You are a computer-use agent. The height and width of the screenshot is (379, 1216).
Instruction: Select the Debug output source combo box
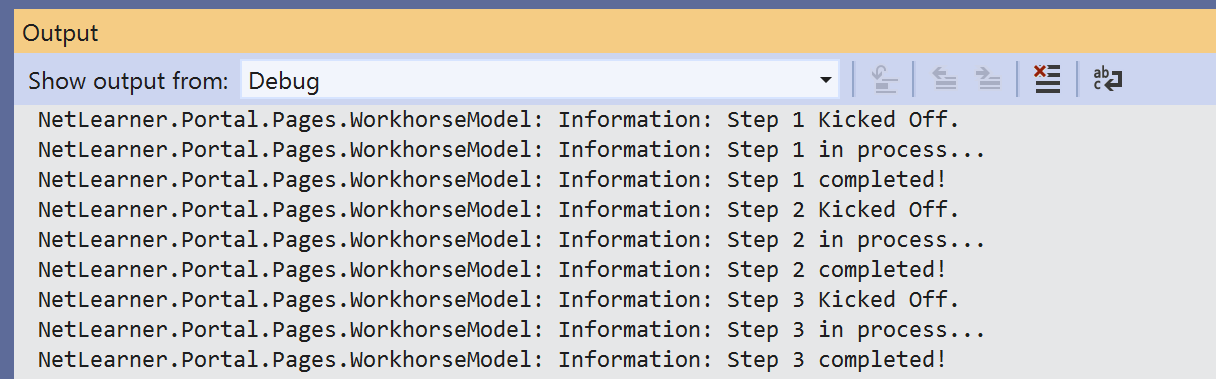click(540, 80)
